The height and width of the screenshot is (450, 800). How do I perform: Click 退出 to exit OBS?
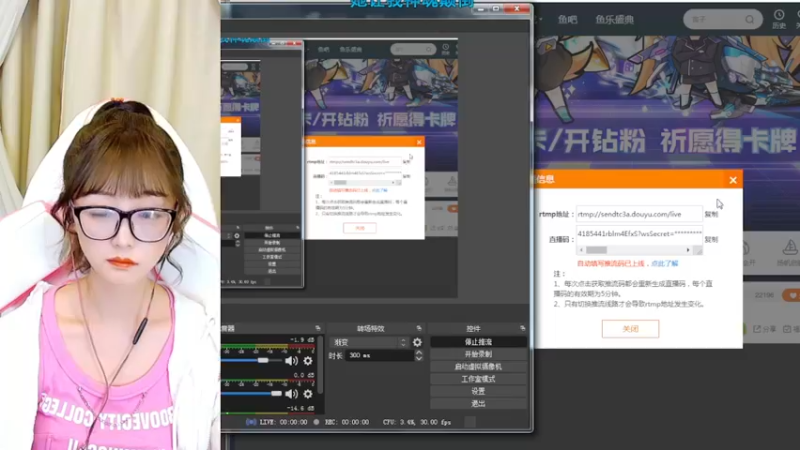click(x=478, y=404)
